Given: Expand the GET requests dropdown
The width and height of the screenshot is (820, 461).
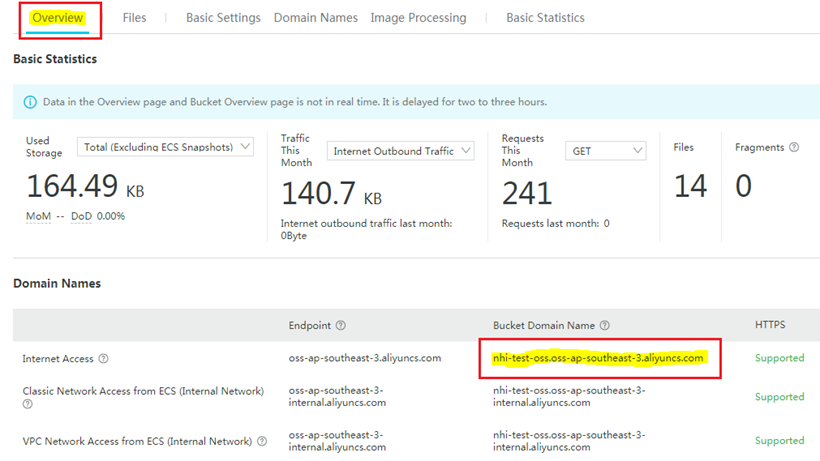Looking at the screenshot, I should point(606,151).
